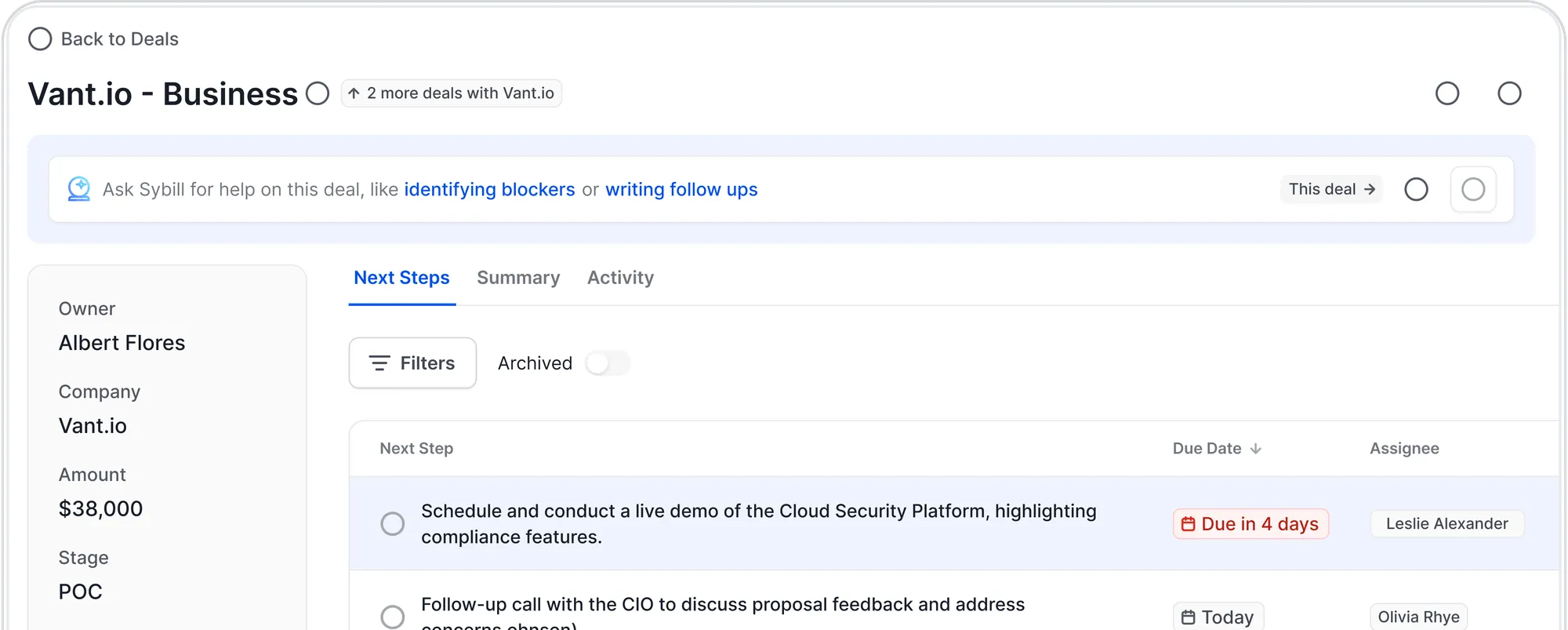Image resolution: width=1568 pixels, height=630 pixels.
Task: Click the owner name Albert Flores
Action: pos(122,343)
